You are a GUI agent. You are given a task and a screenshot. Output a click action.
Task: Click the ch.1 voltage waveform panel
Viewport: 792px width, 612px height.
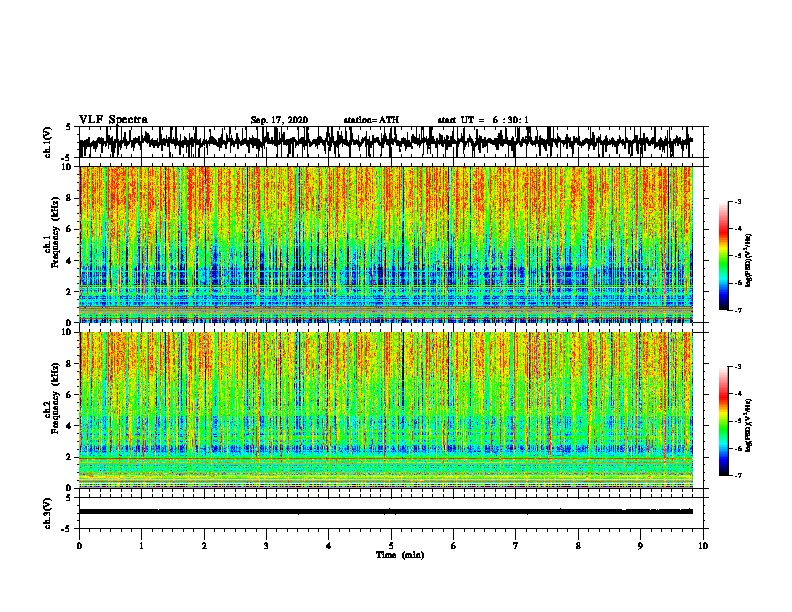tap(391, 142)
